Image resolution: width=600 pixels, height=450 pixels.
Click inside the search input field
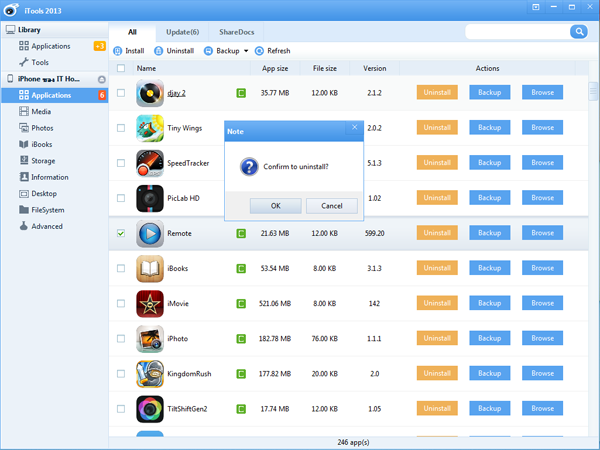tap(515, 32)
